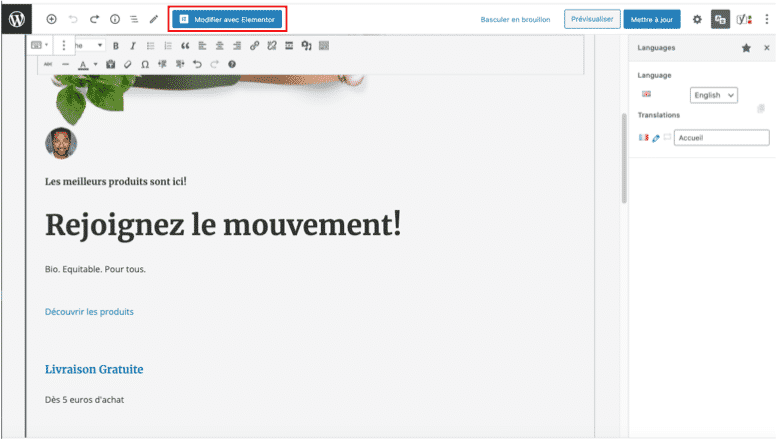Screen dimensions: 782x439
Task: Redo in classic editor toolbar
Action: pos(214,64)
